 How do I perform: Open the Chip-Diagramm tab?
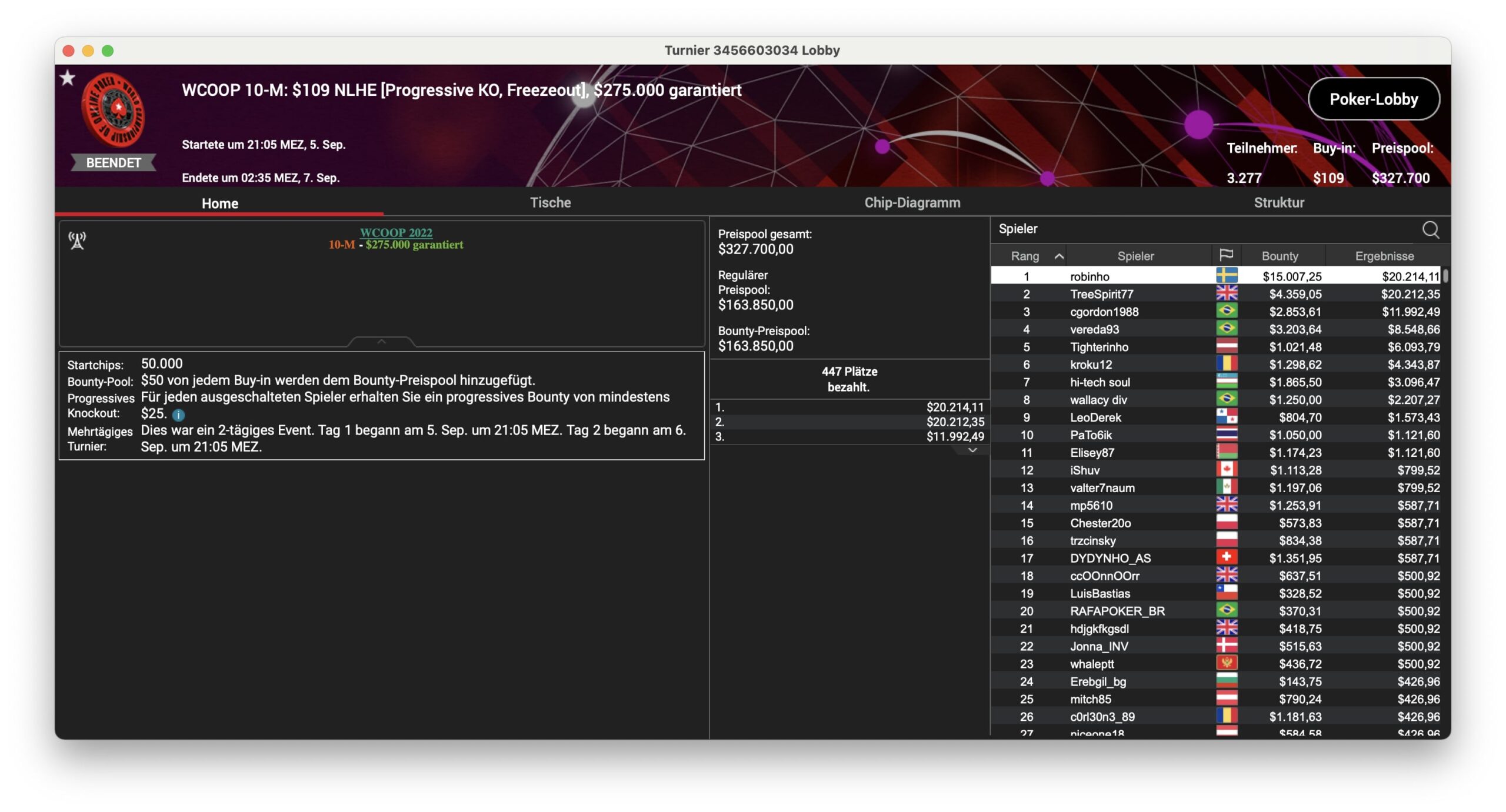pyautogui.click(x=912, y=203)
